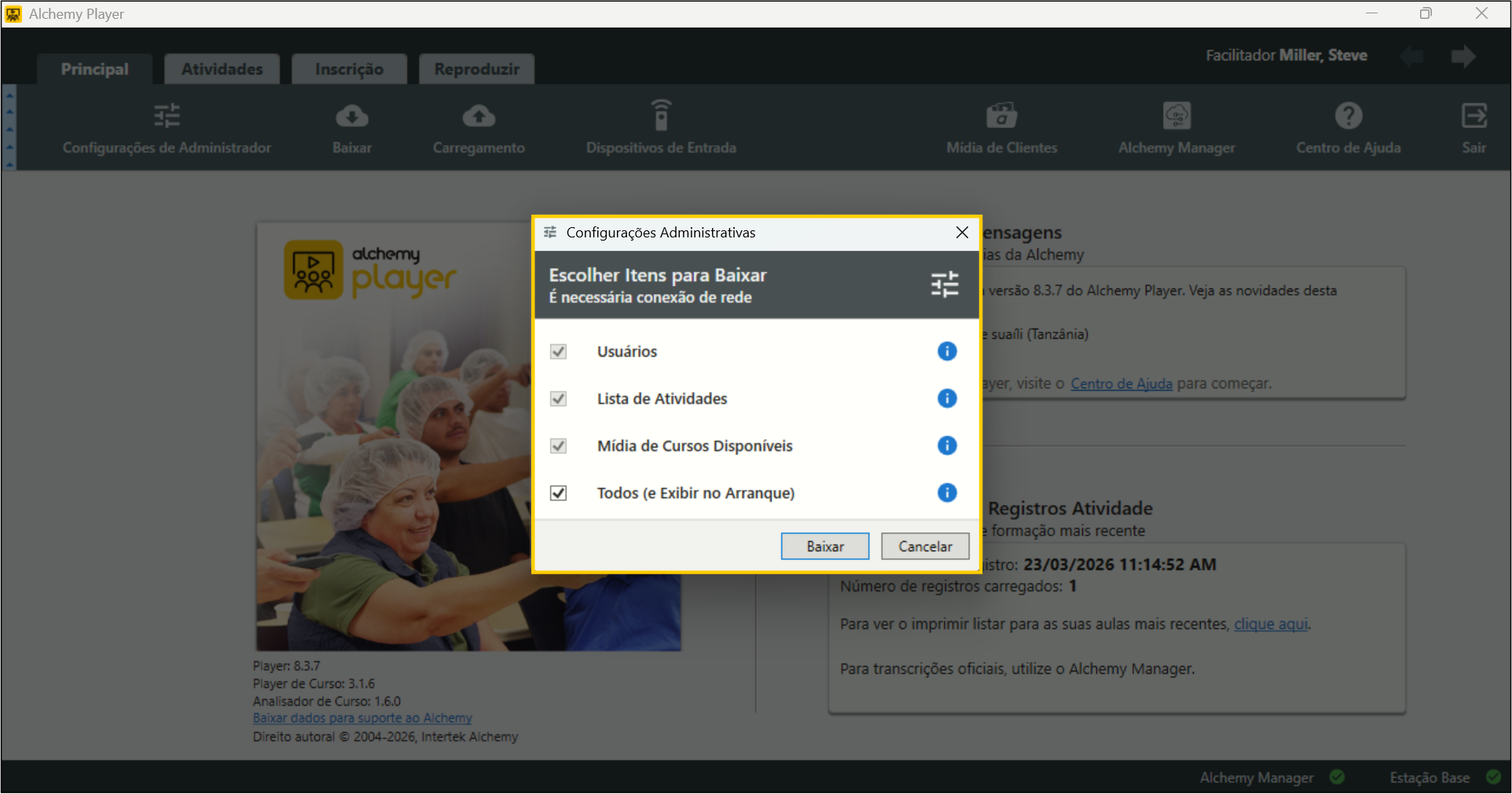Viewport: 1512px width, 794px height.
Task: Click the 'clique aqui' link
Action: pos(1271,624)
